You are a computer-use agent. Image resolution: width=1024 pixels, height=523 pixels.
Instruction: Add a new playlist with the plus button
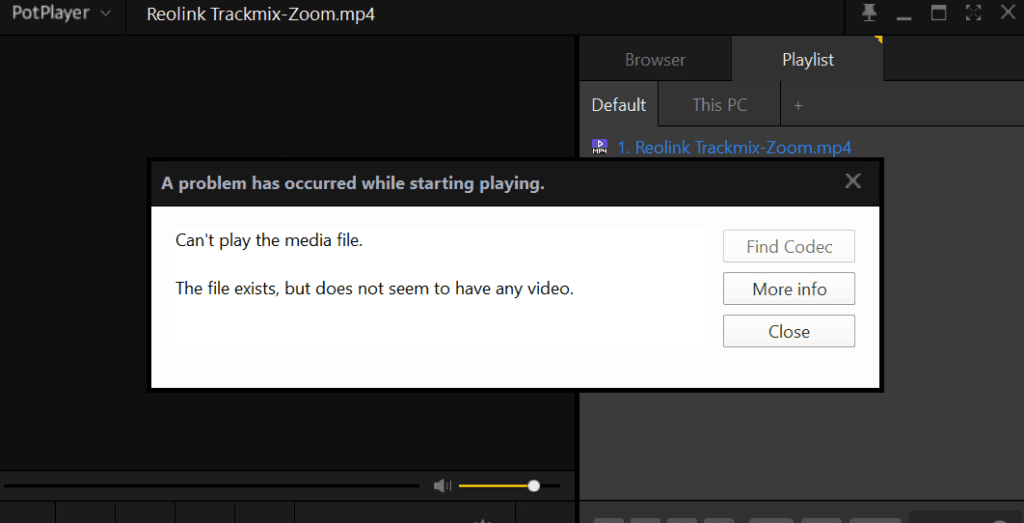click(798, 105)
